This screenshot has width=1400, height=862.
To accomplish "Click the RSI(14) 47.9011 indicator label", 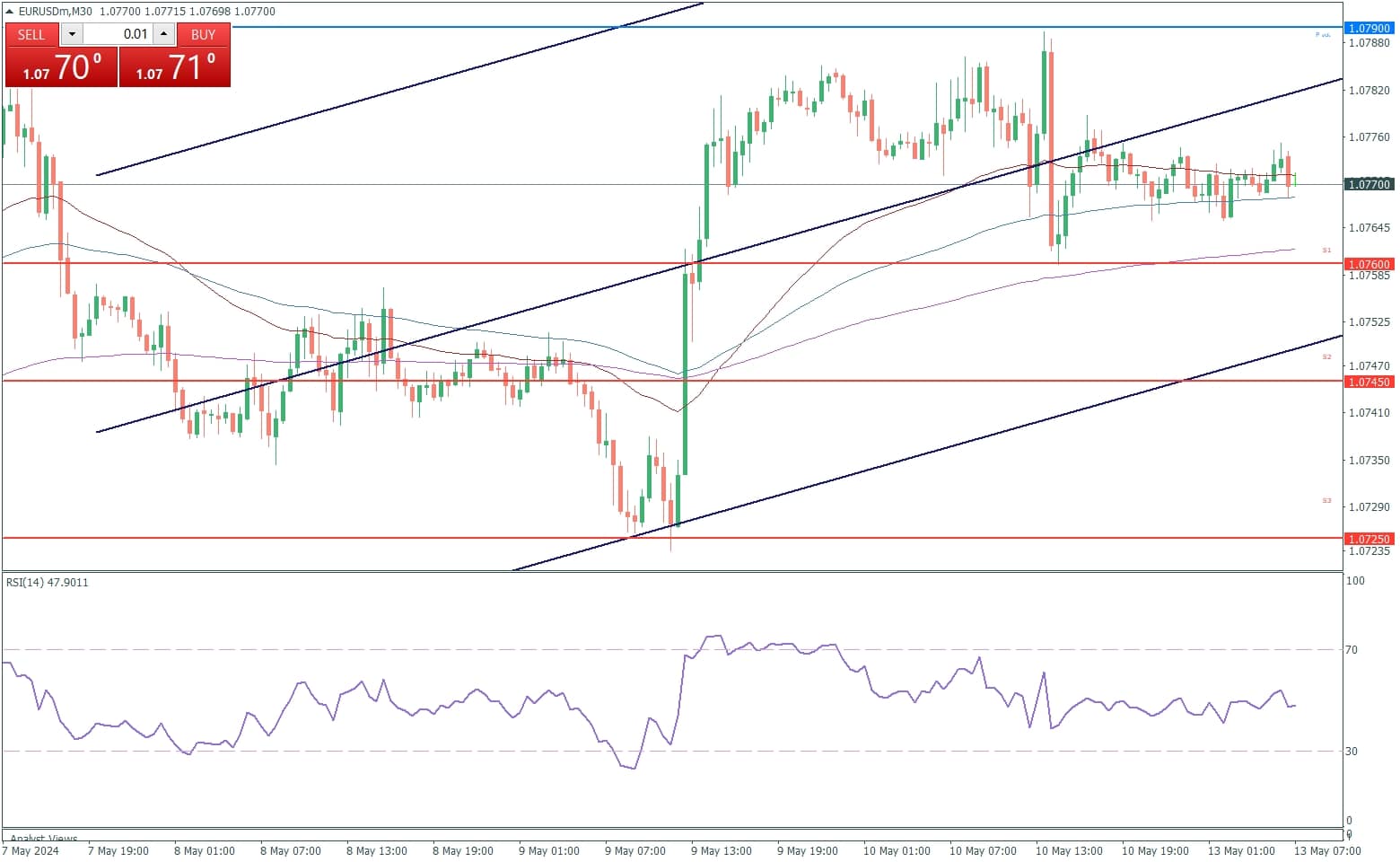I will point(48,582).
